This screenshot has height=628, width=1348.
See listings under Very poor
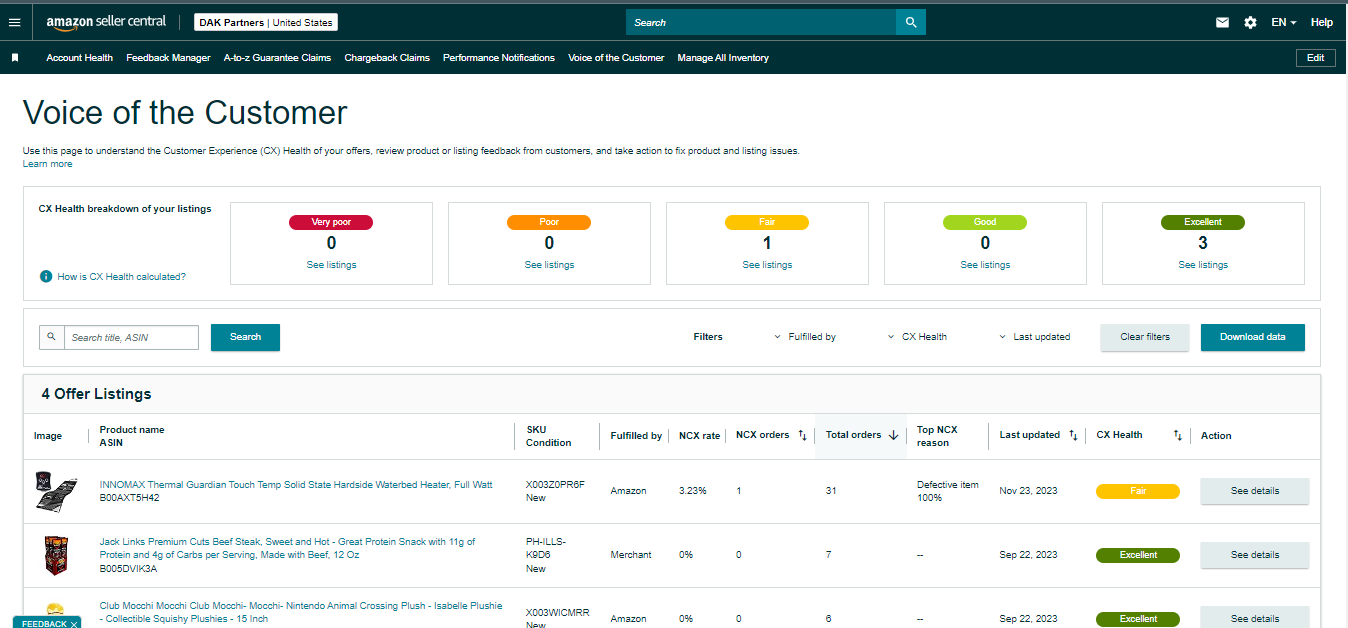click(x=331, y=265)
